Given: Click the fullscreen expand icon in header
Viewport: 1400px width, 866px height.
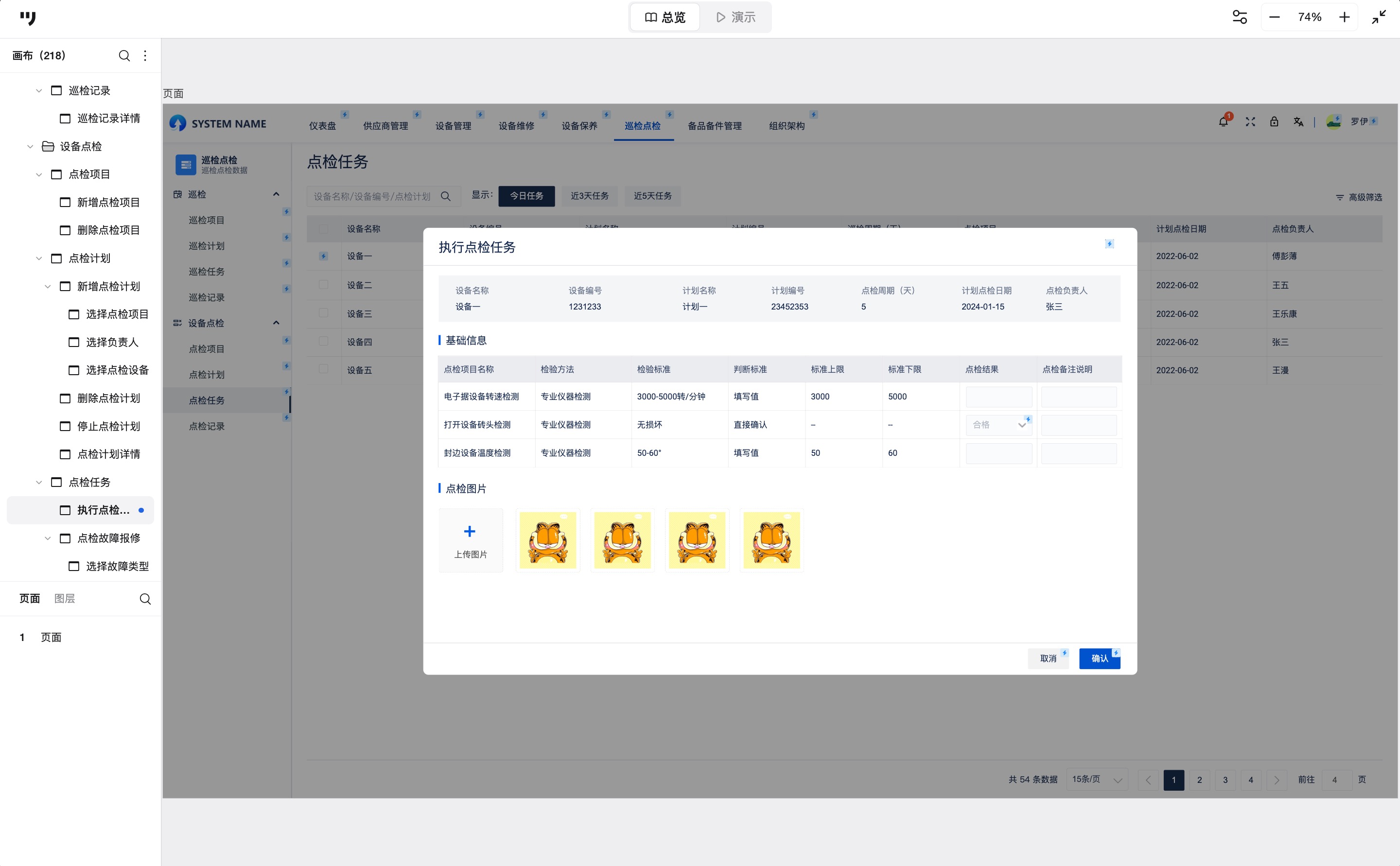Looking at the screenshot, I should [1250, 122].
